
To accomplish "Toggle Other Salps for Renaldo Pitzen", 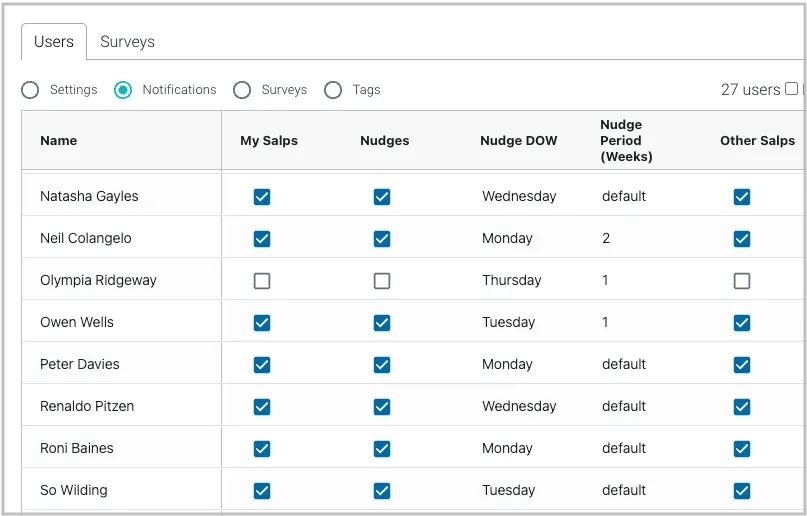I will [x=742, y=407].
